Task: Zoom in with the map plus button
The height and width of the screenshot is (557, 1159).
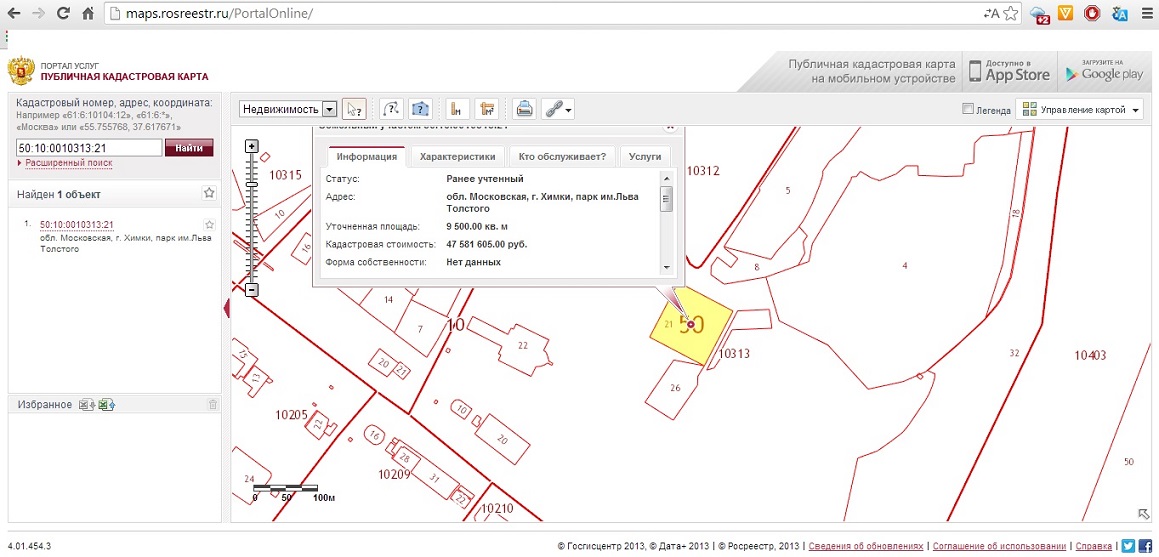Action: point(251,146)
